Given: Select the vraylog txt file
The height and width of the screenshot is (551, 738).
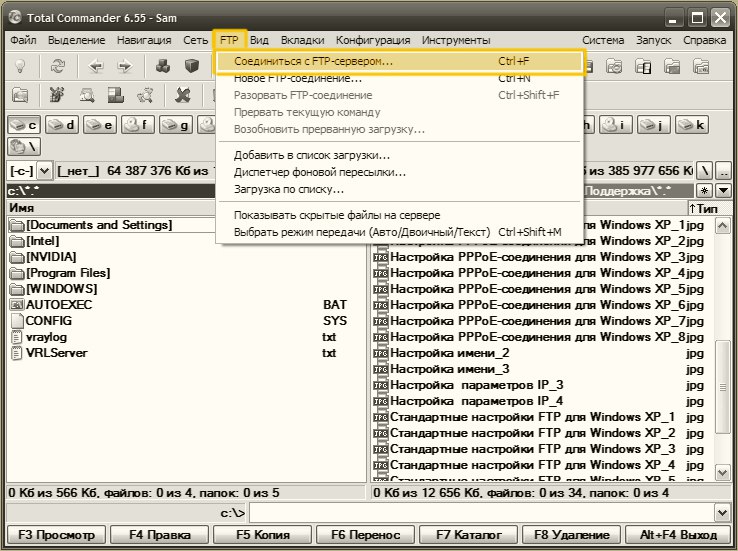Looking at the screenshot, I should [186, 337].
